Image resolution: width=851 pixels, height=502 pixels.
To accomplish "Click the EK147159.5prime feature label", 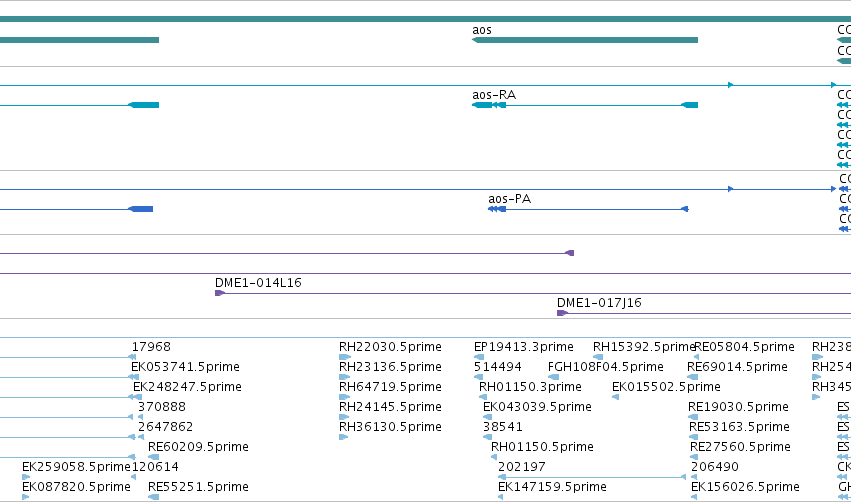I will pyautogui.click(x=552, y=487).
